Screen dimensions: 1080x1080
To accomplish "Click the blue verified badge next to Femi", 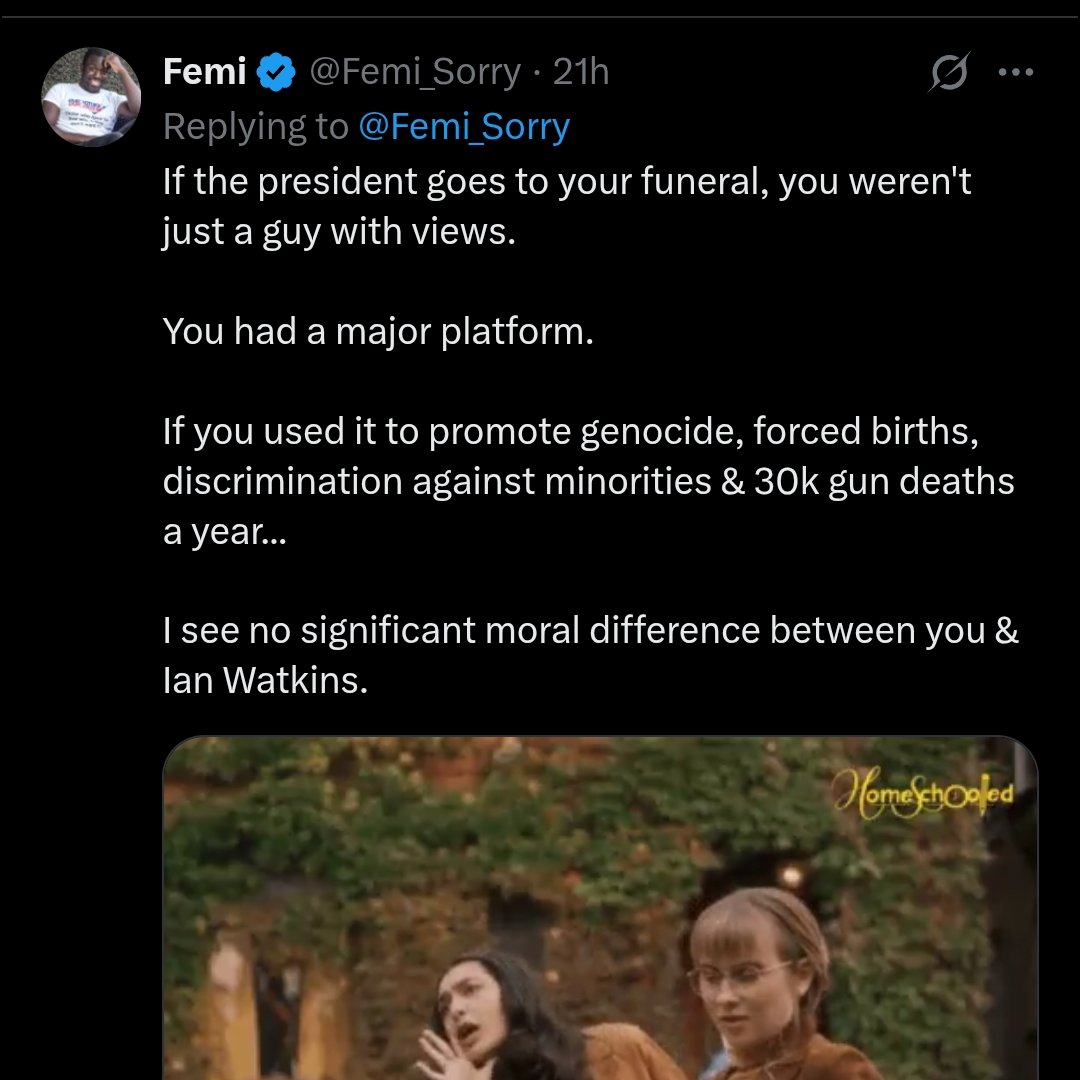I will tap(276, 72).
